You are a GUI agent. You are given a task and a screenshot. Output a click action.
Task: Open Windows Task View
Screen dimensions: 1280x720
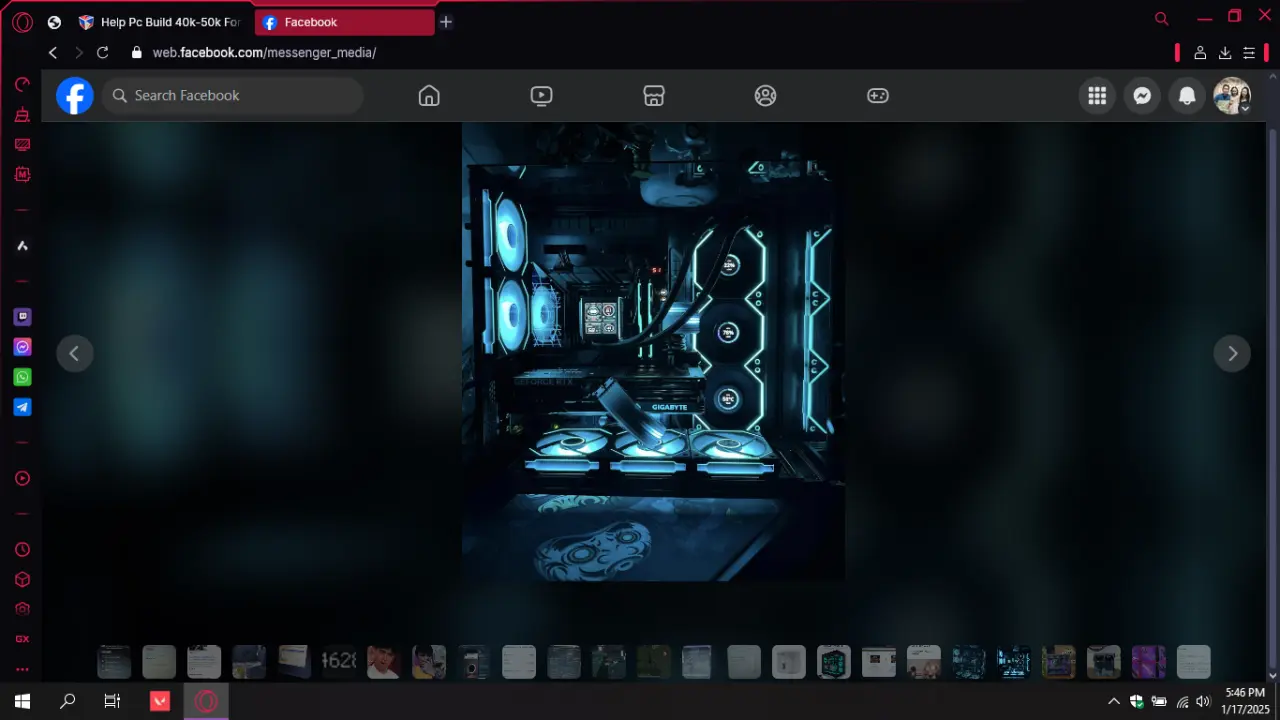tap(112, 701)
